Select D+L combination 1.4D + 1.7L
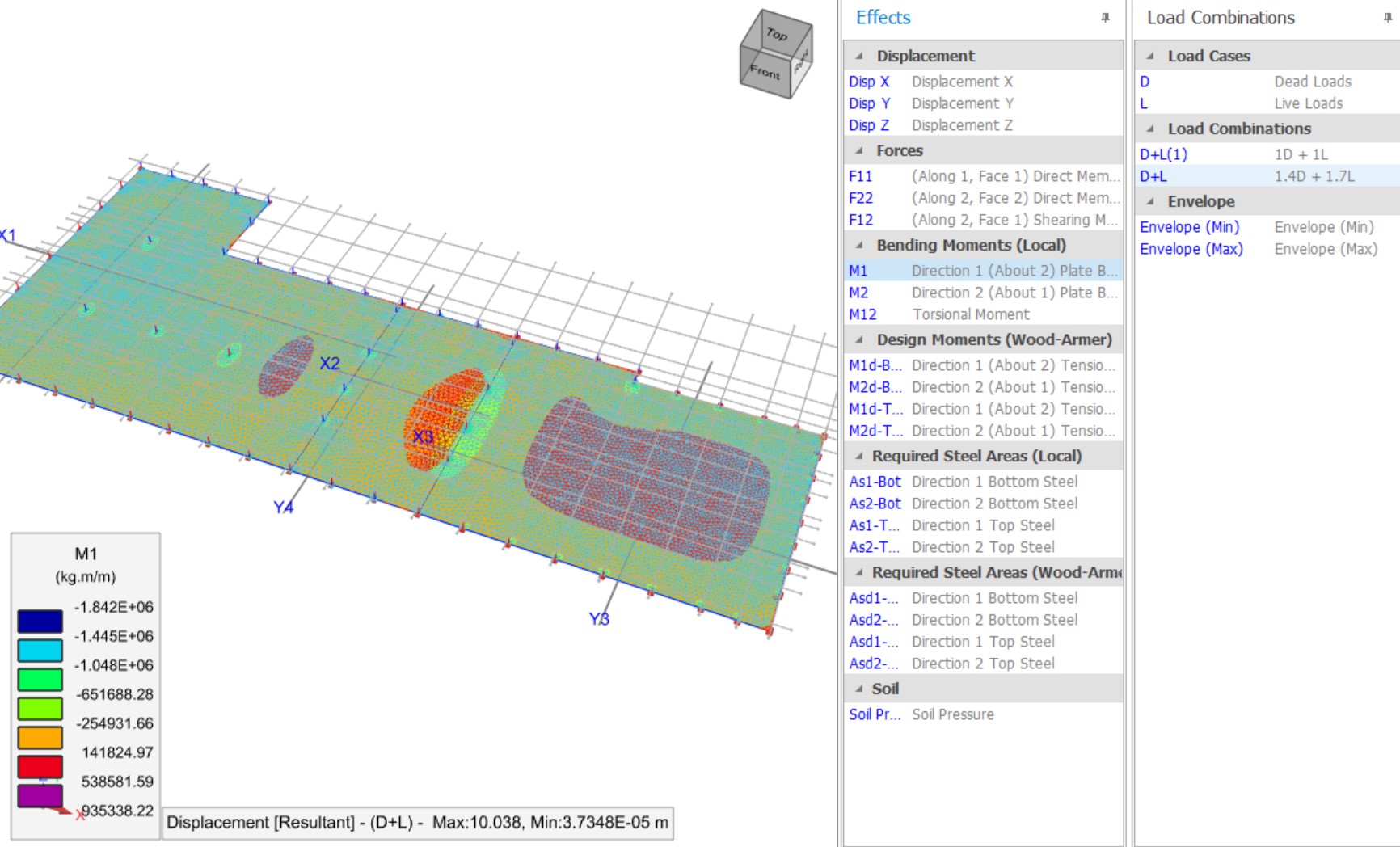 tap(1267, 176)
